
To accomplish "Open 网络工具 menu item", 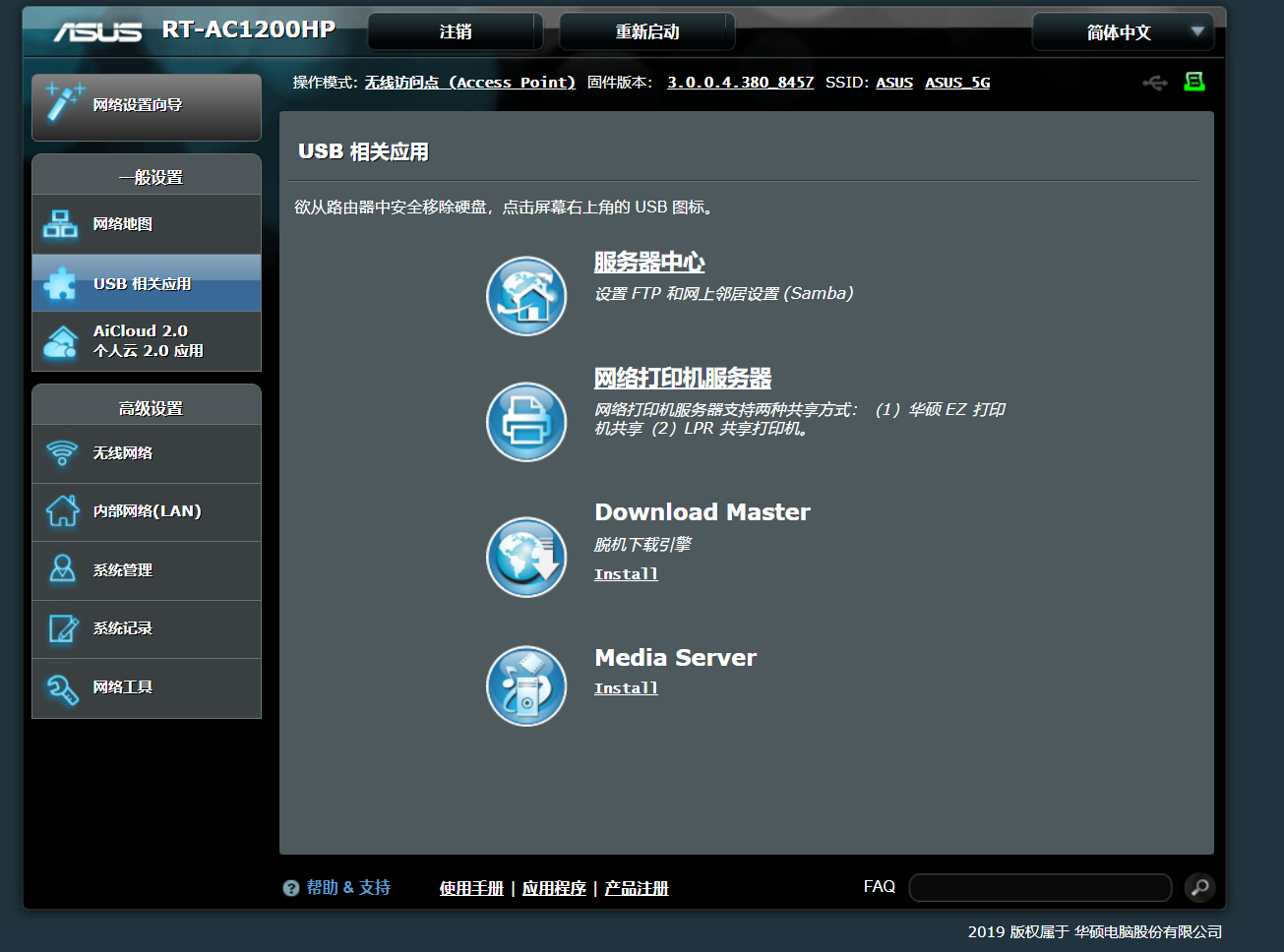I will [147, 687].
